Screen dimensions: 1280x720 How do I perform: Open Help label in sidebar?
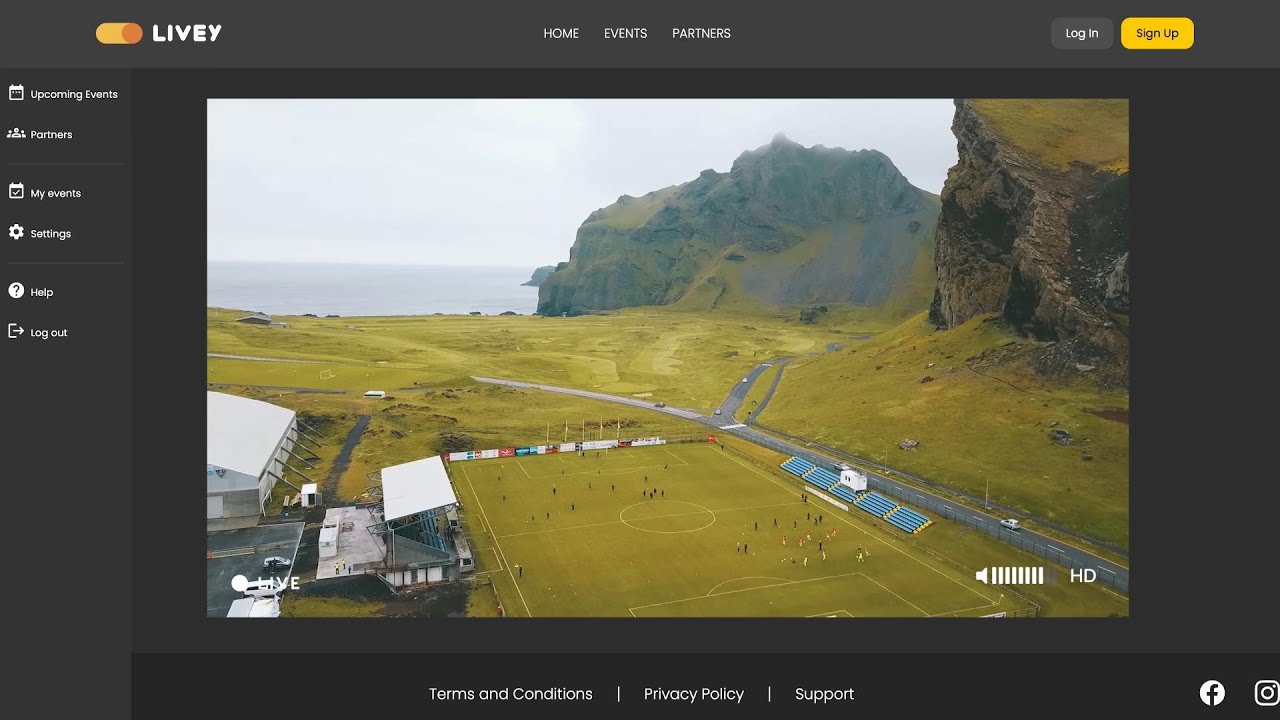pos(42,292)
